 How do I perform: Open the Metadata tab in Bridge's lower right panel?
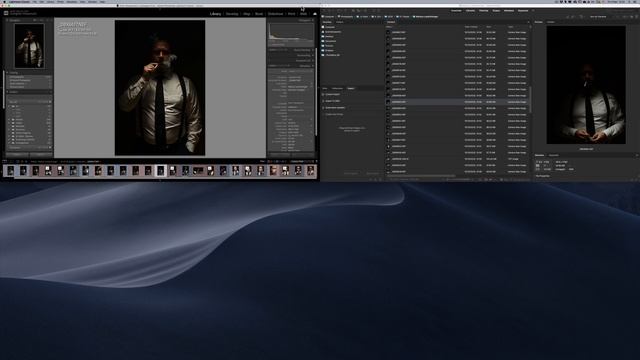pos(540,155)
